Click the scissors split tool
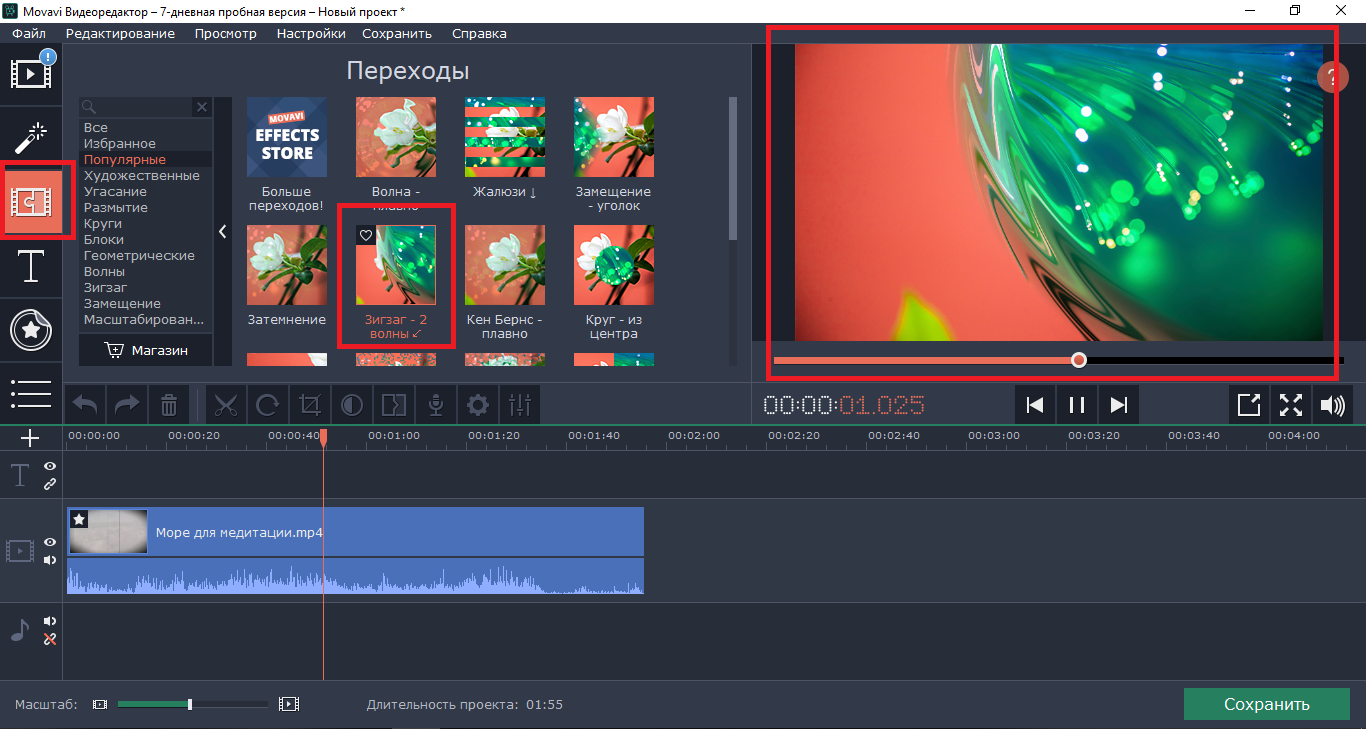Image resolution: width=1366 pixels, height=729 pixels. click(226, 405)
